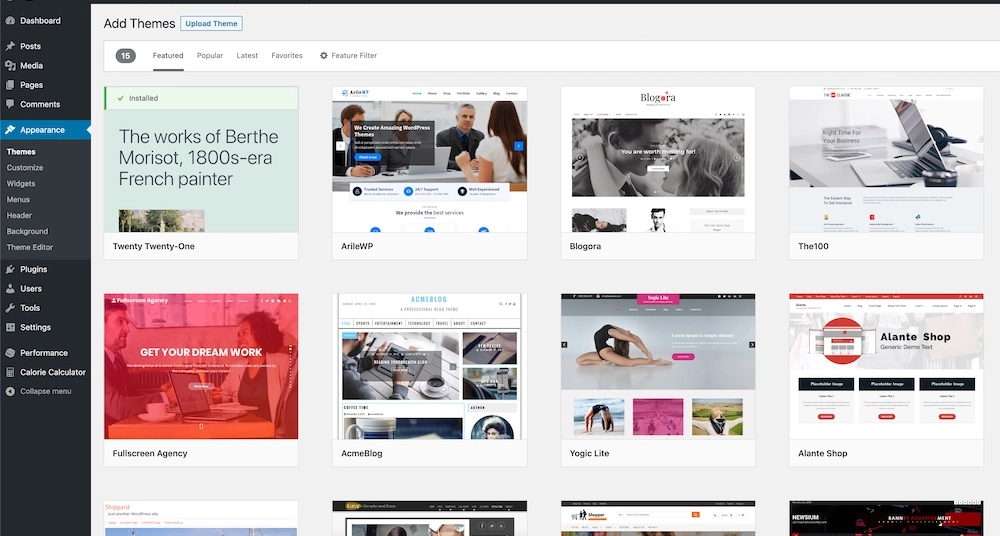Click the Collapse menu arrow icon
Image resolution: width=1000 pixels, height=536 pixels.
coord(10,391)
